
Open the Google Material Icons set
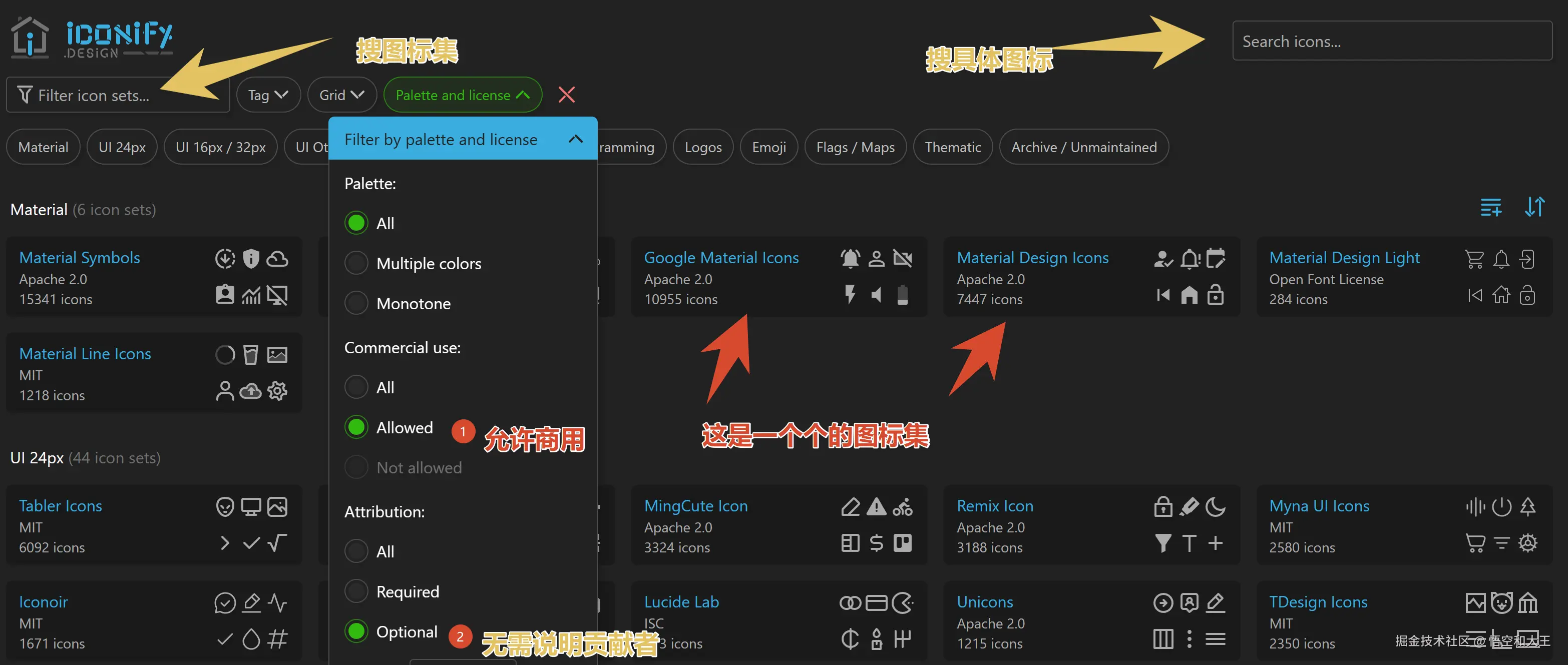(721, 258)
